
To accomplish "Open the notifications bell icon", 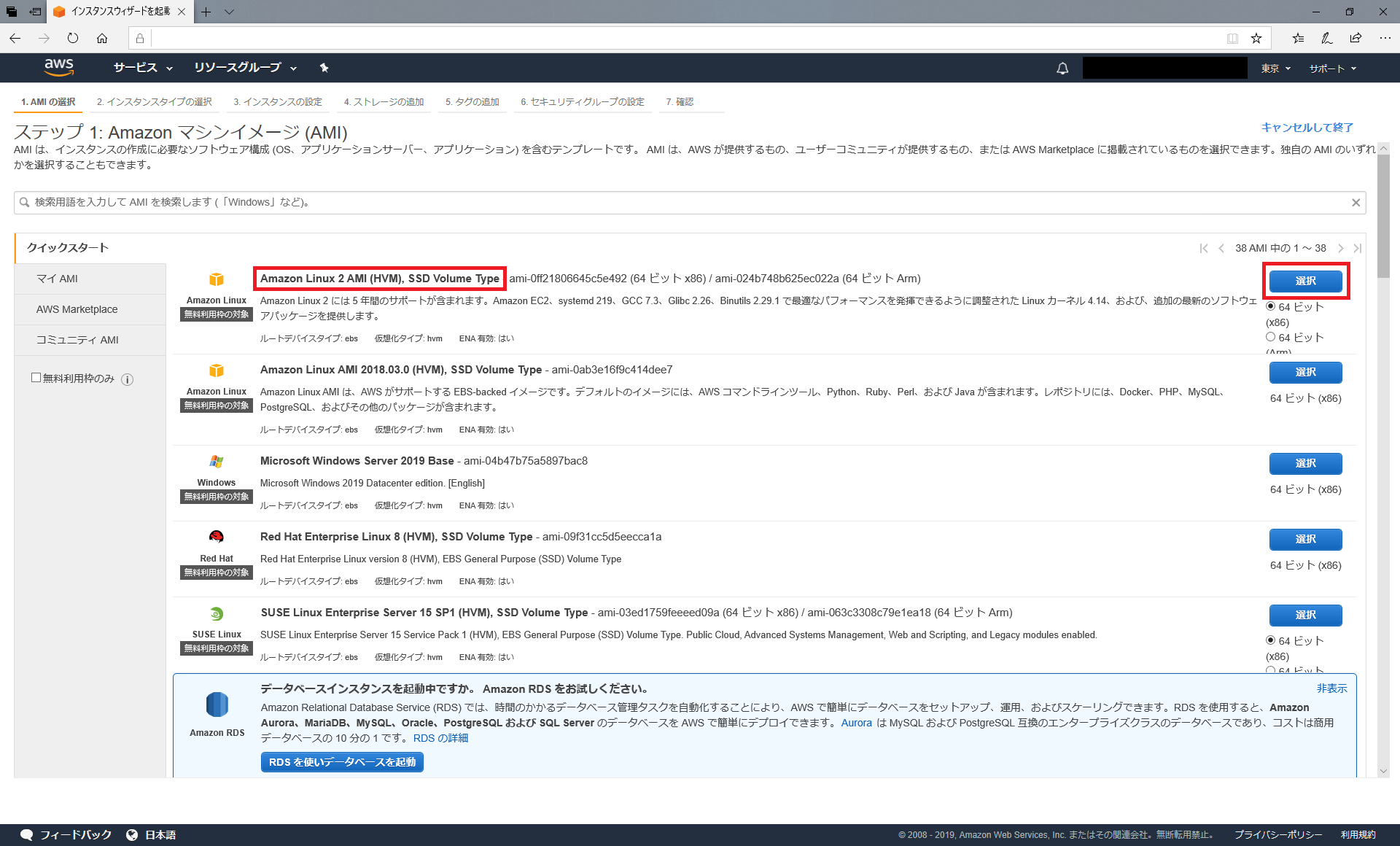I will click(x=1062, y=69).
